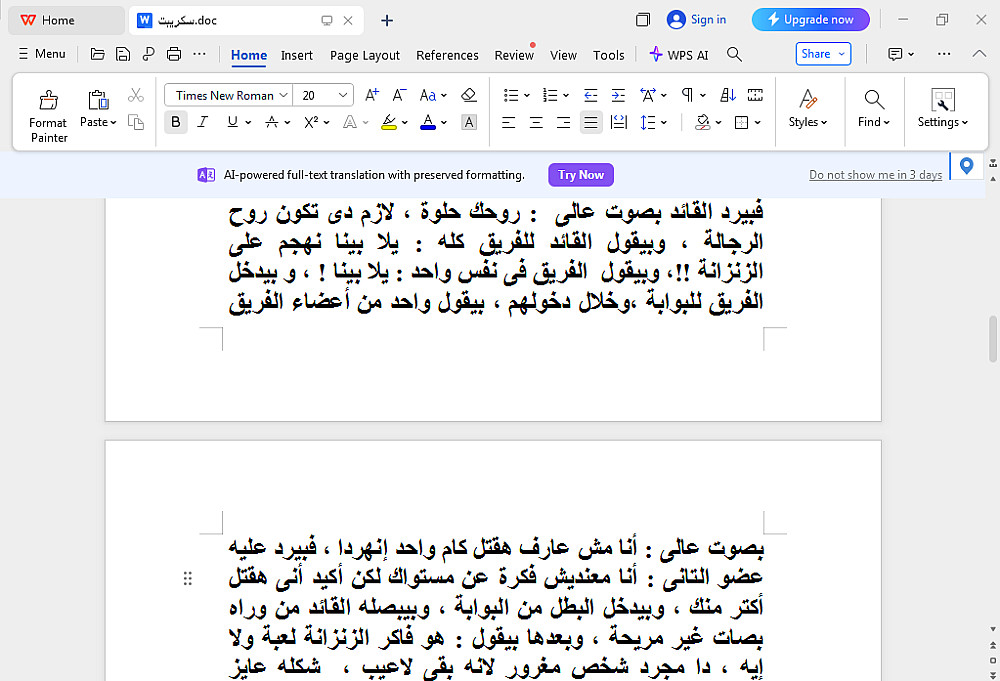Expand Change Case Aa dropdown
Screen dimensions: 1000x681
tap(444, 96)
